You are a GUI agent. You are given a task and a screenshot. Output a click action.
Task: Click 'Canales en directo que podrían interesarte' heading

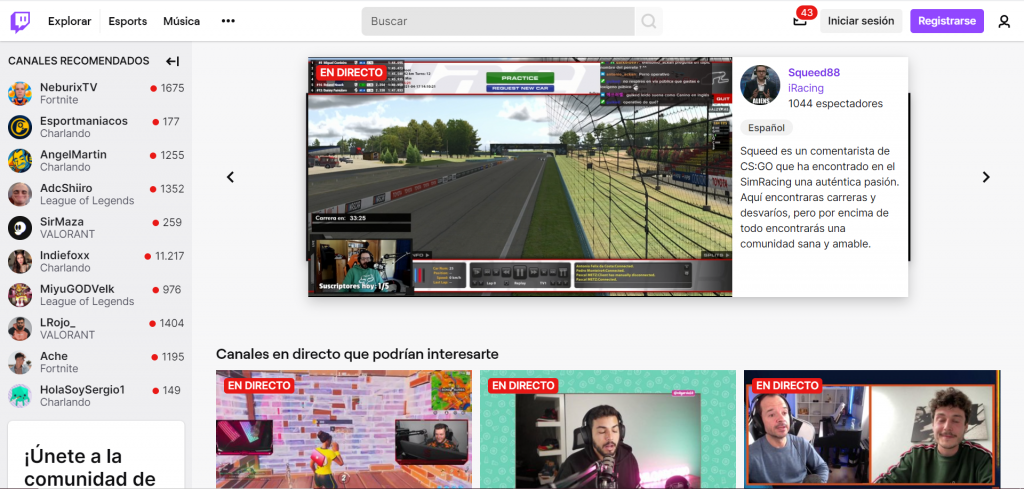pyautogui.click(x=357, y=355)
